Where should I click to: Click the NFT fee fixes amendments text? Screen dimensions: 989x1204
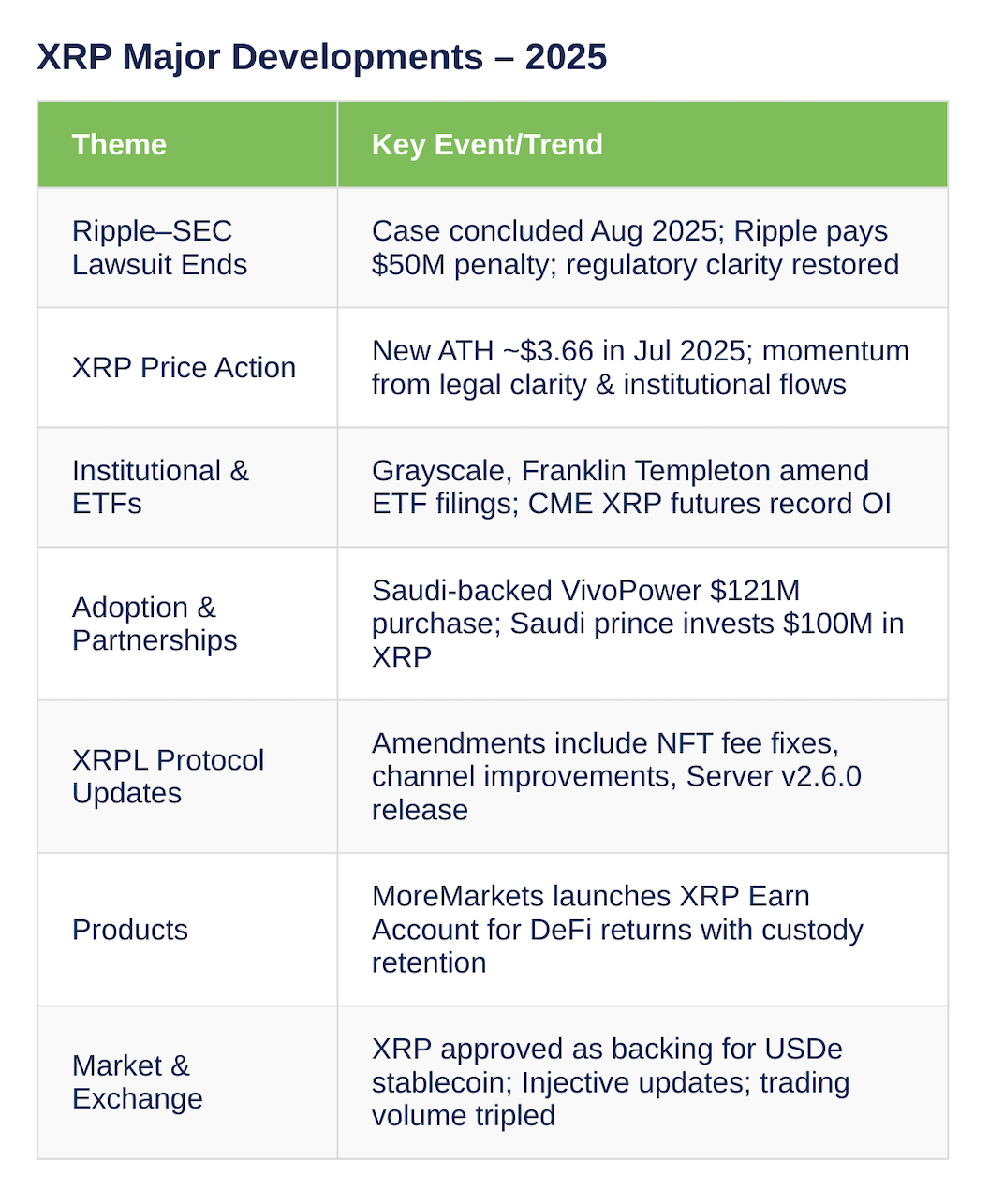click(x=616, y=776)
